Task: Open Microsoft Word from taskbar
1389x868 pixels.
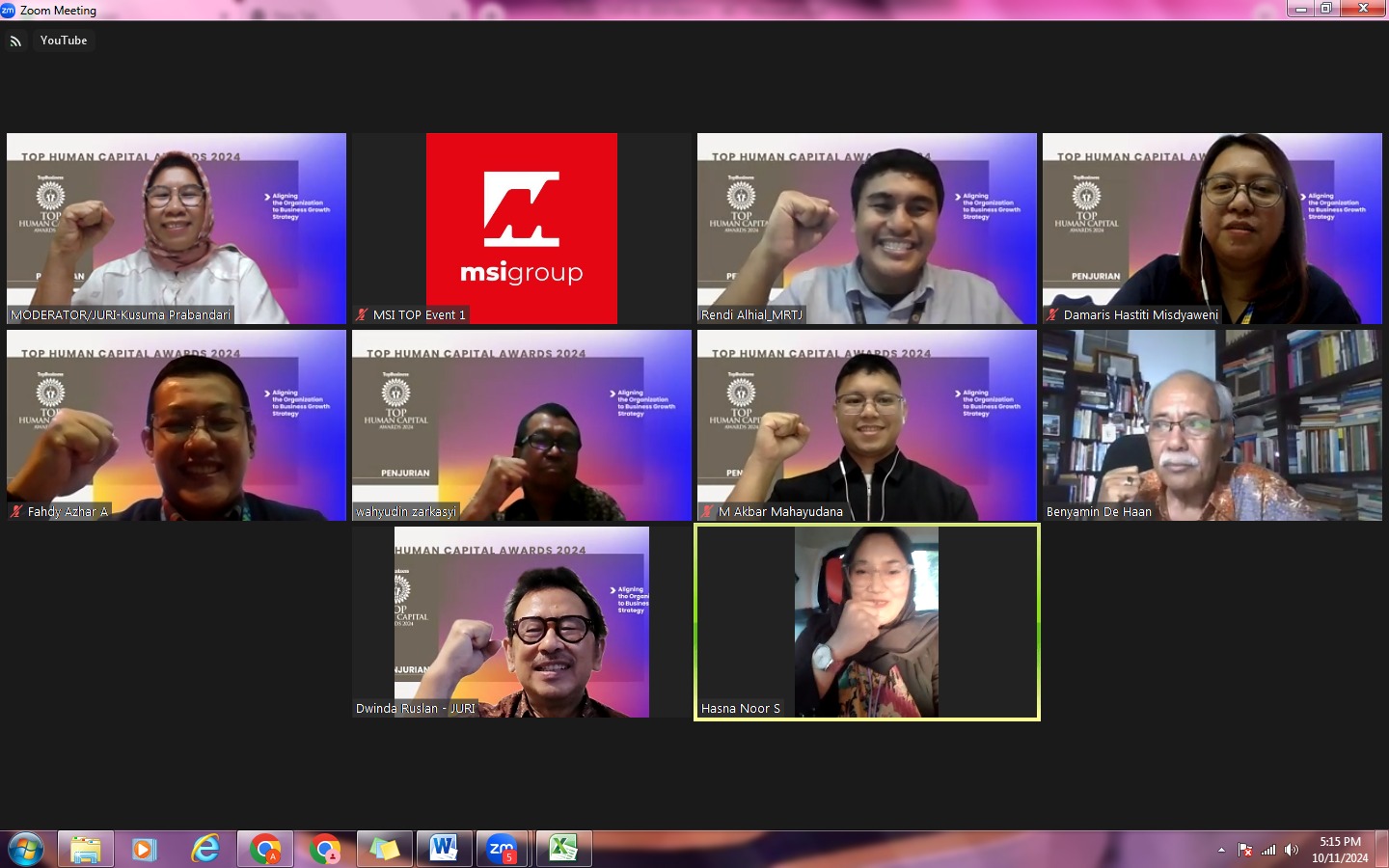Action: point(444,850)
